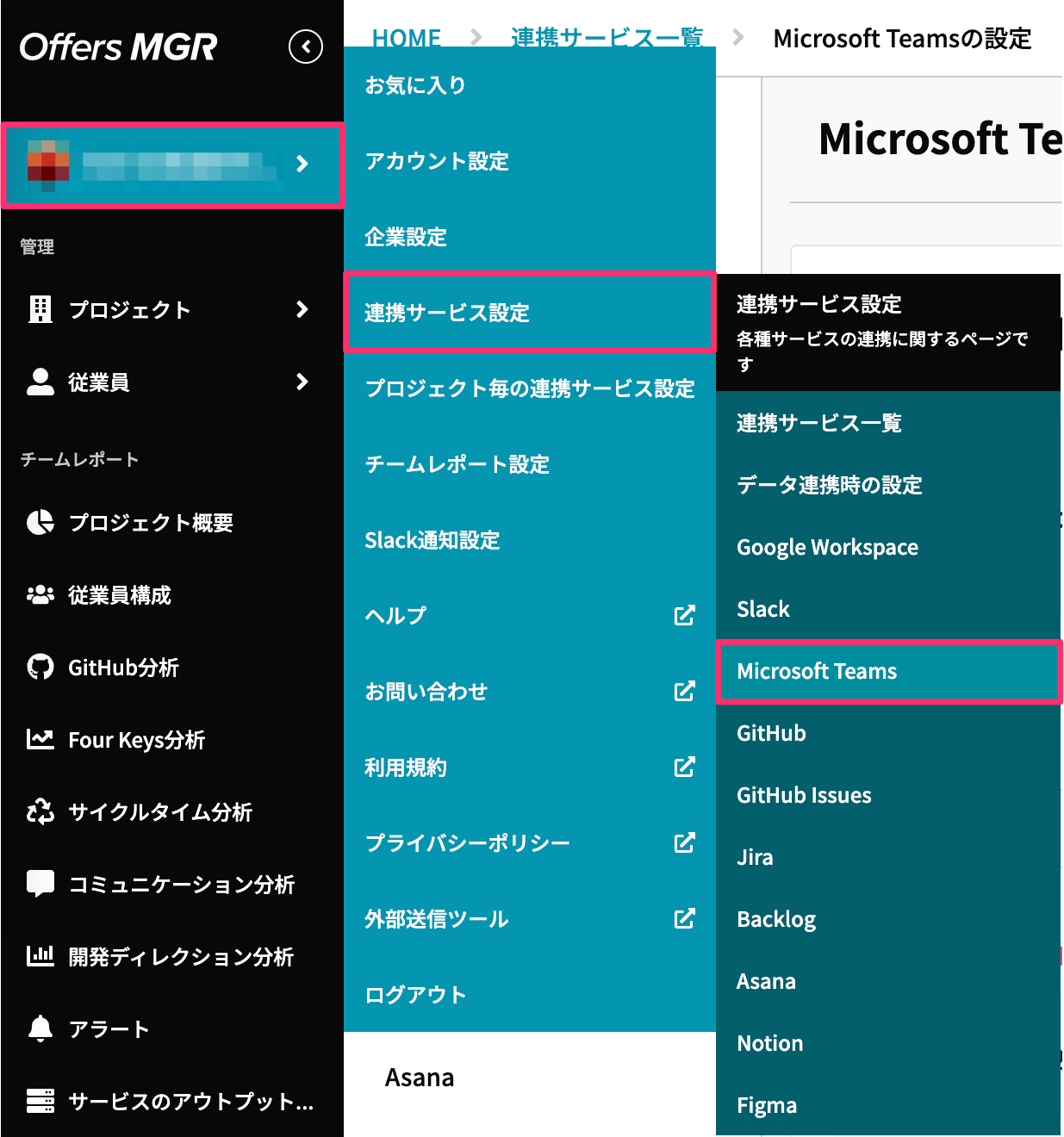Click the external link icon beside 利用規約
Image resolution: width=1064 pixels, height=1137 pixels.
click(x=684, y=767)
